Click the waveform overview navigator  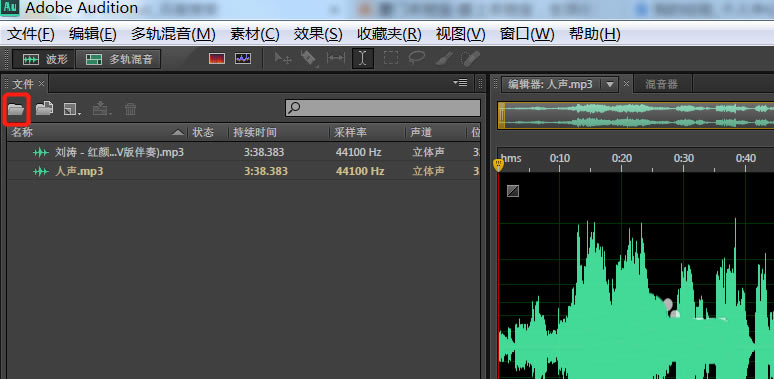click(x=636, y=115)
